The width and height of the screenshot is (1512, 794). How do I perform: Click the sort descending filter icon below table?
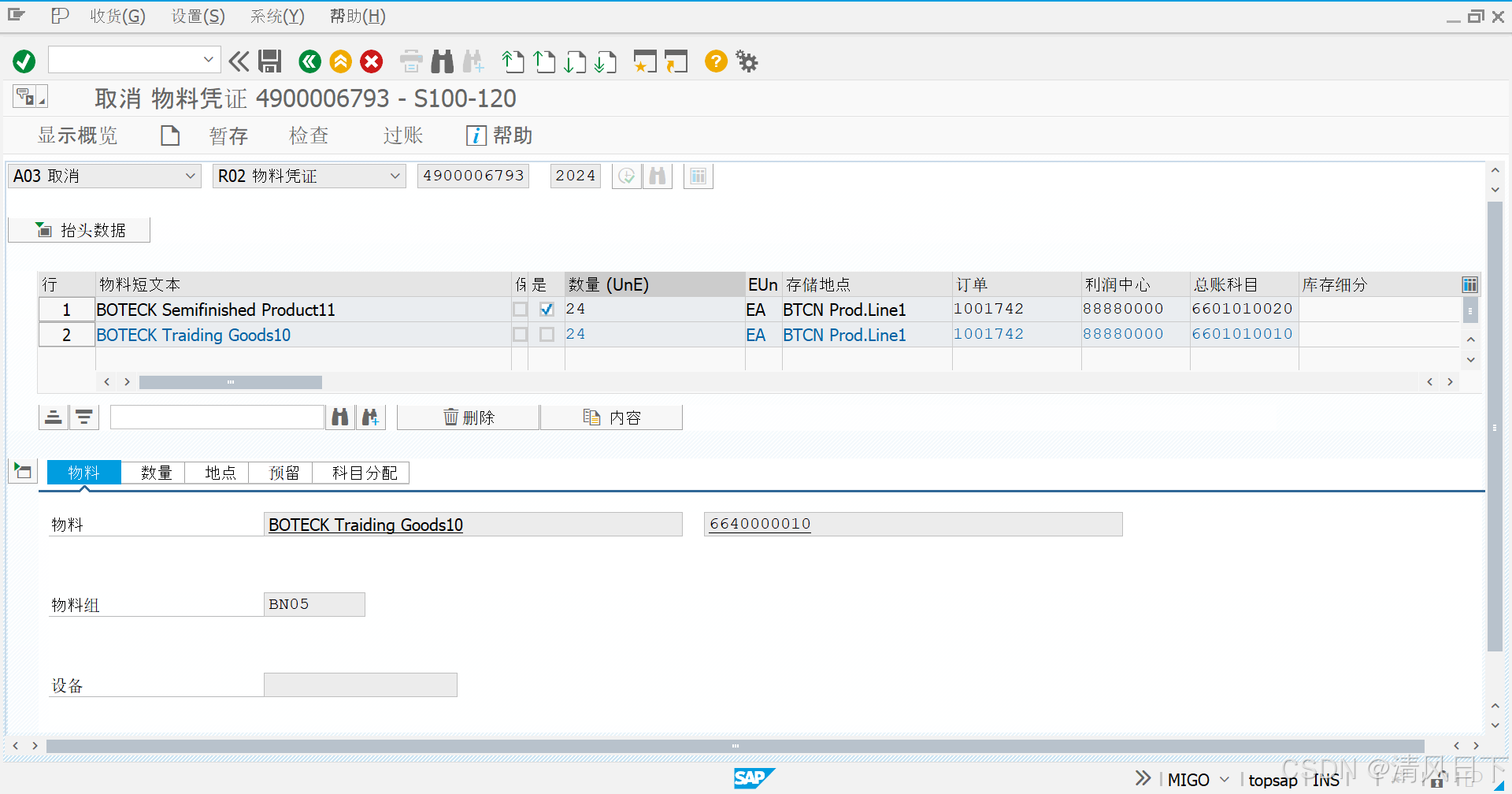tap(84, 417)
